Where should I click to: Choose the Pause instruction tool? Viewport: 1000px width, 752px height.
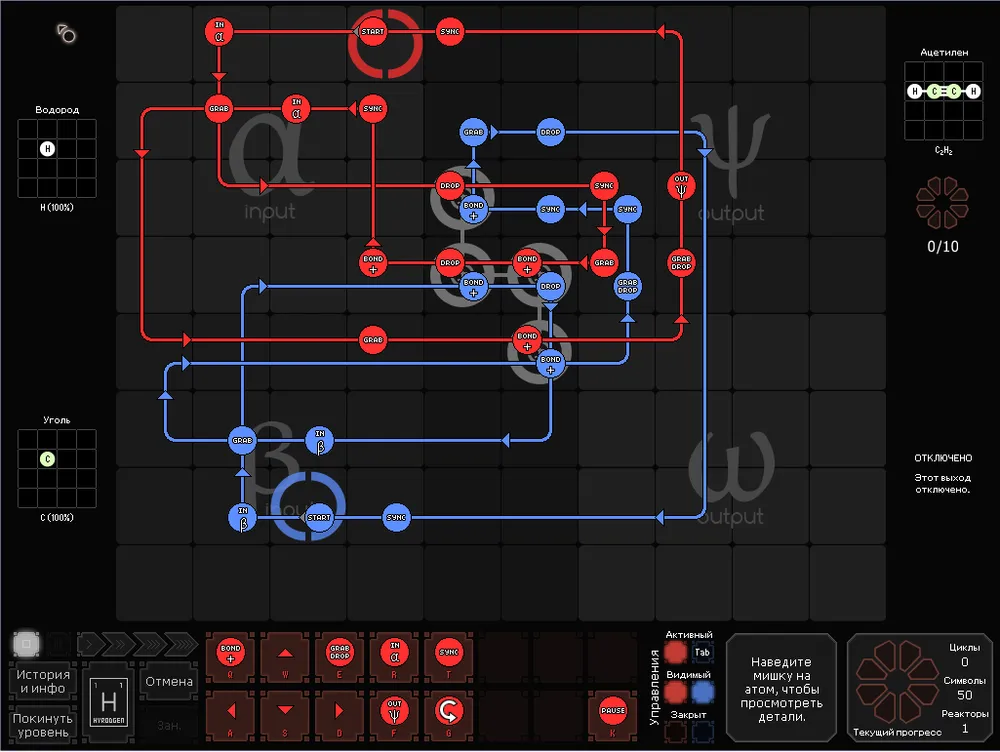click(x=611, y=711)
